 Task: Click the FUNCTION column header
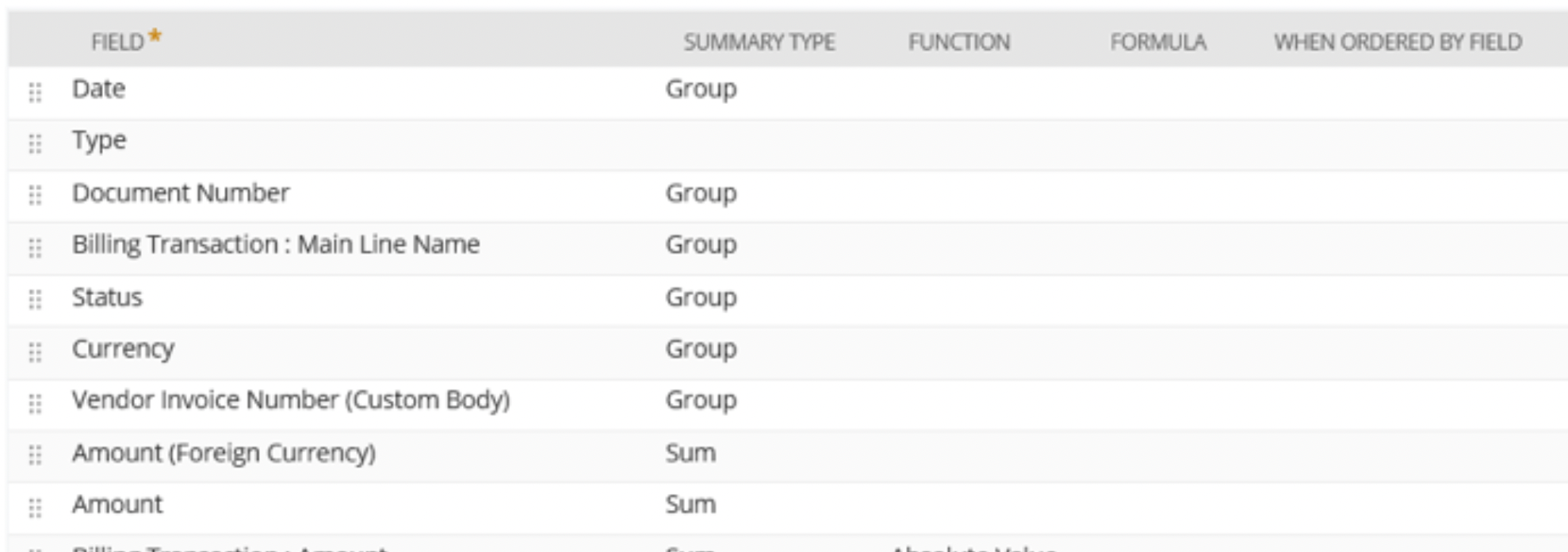pos(959,42)
